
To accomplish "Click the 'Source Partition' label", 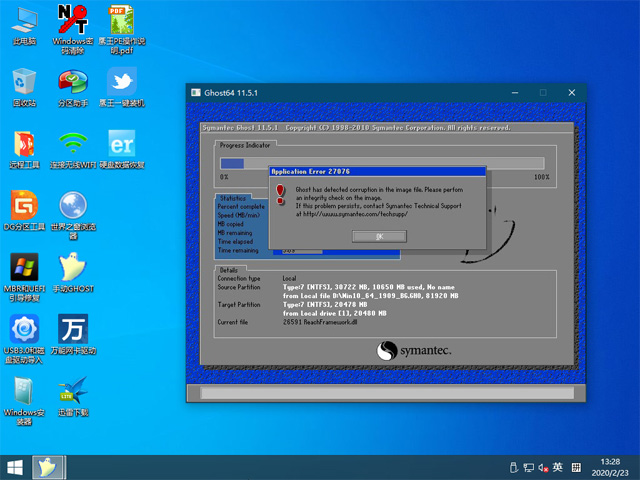I will (239, 287).
